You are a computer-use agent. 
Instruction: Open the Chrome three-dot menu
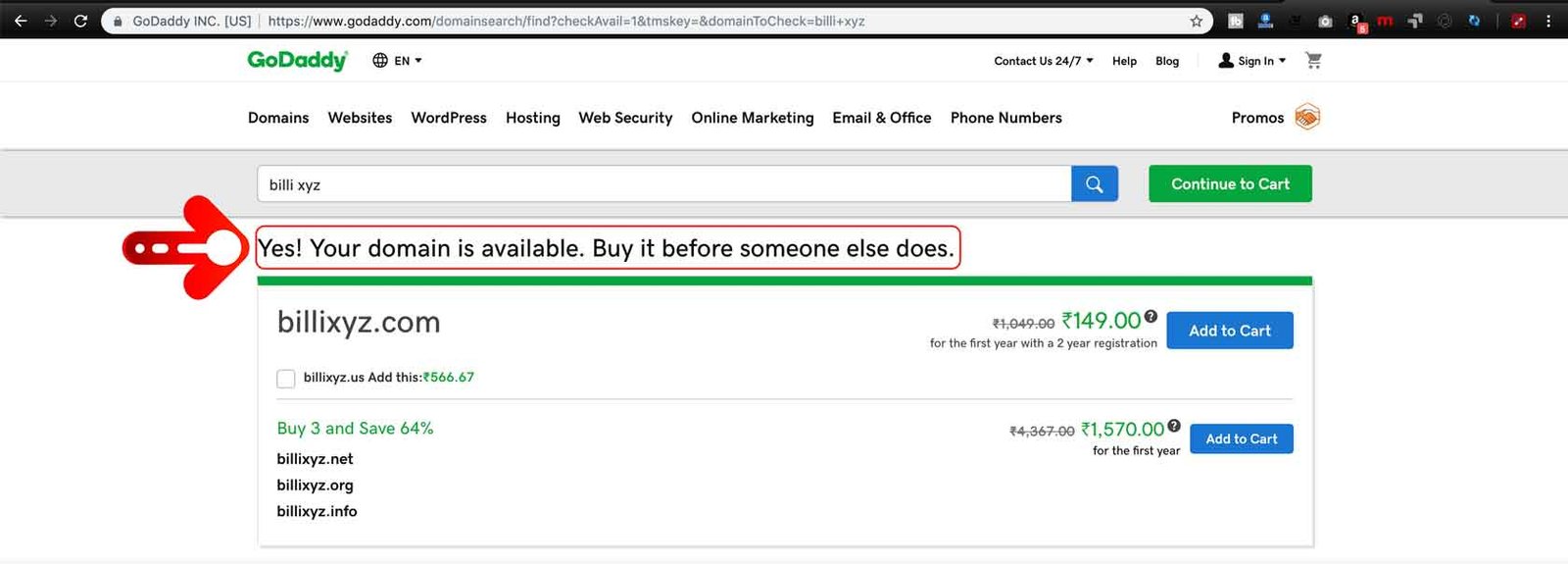1548,21
